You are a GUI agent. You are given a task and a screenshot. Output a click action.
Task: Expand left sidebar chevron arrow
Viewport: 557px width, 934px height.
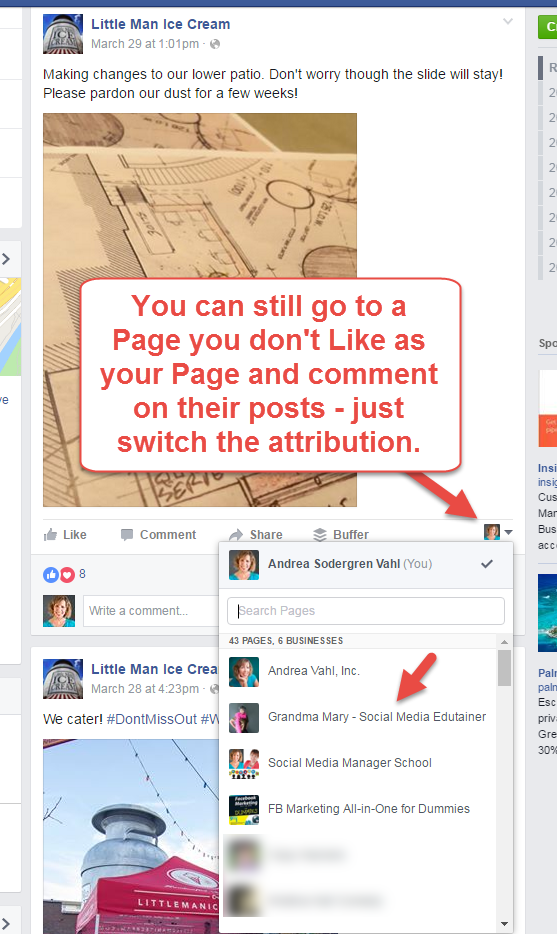[x=6, y=259]
